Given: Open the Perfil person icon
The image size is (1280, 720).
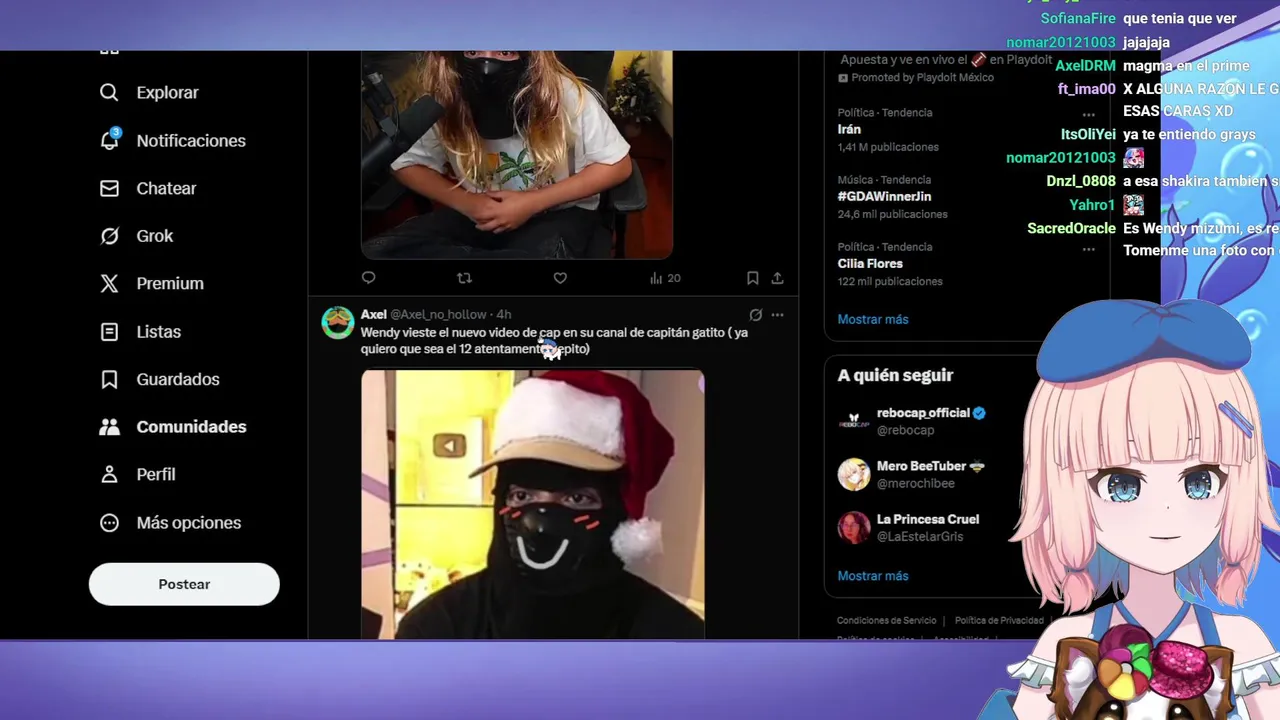Looking at the screenshot, I should (x=109, y=475).
